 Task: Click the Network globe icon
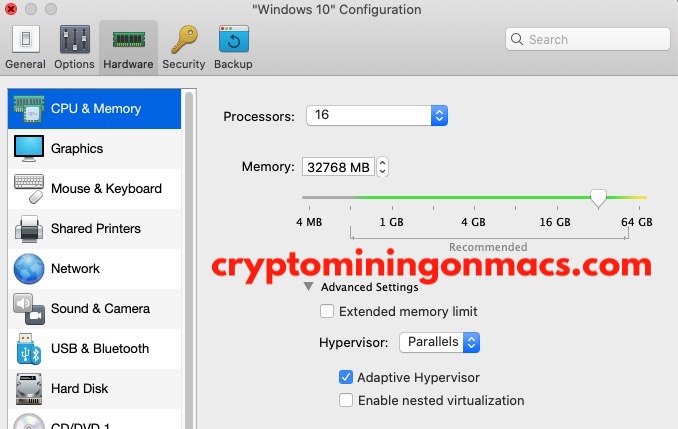(29, 269)
